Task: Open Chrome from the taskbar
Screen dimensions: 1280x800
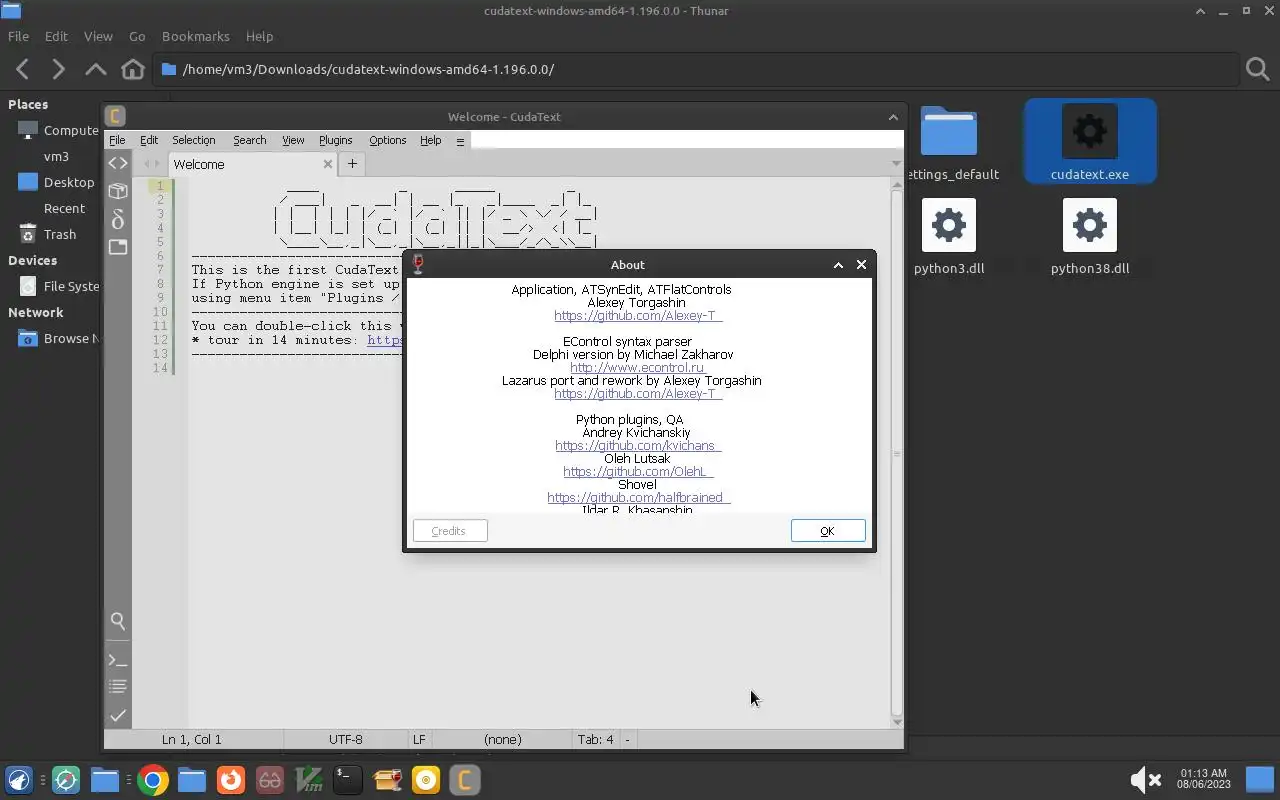Action: [x=153, y=780]
